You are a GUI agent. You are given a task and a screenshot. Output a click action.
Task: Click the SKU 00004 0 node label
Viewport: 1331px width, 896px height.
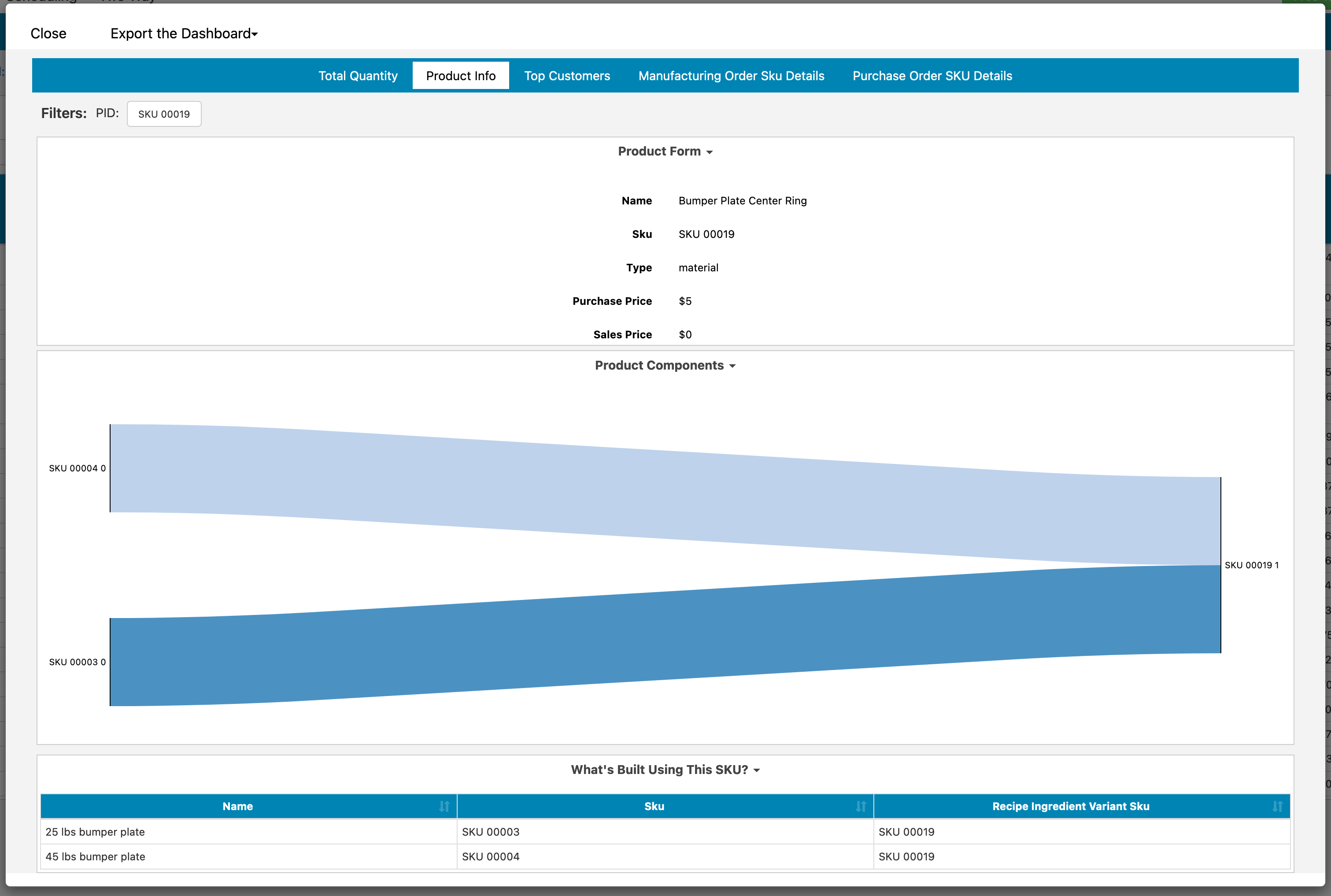pos(77,468)
